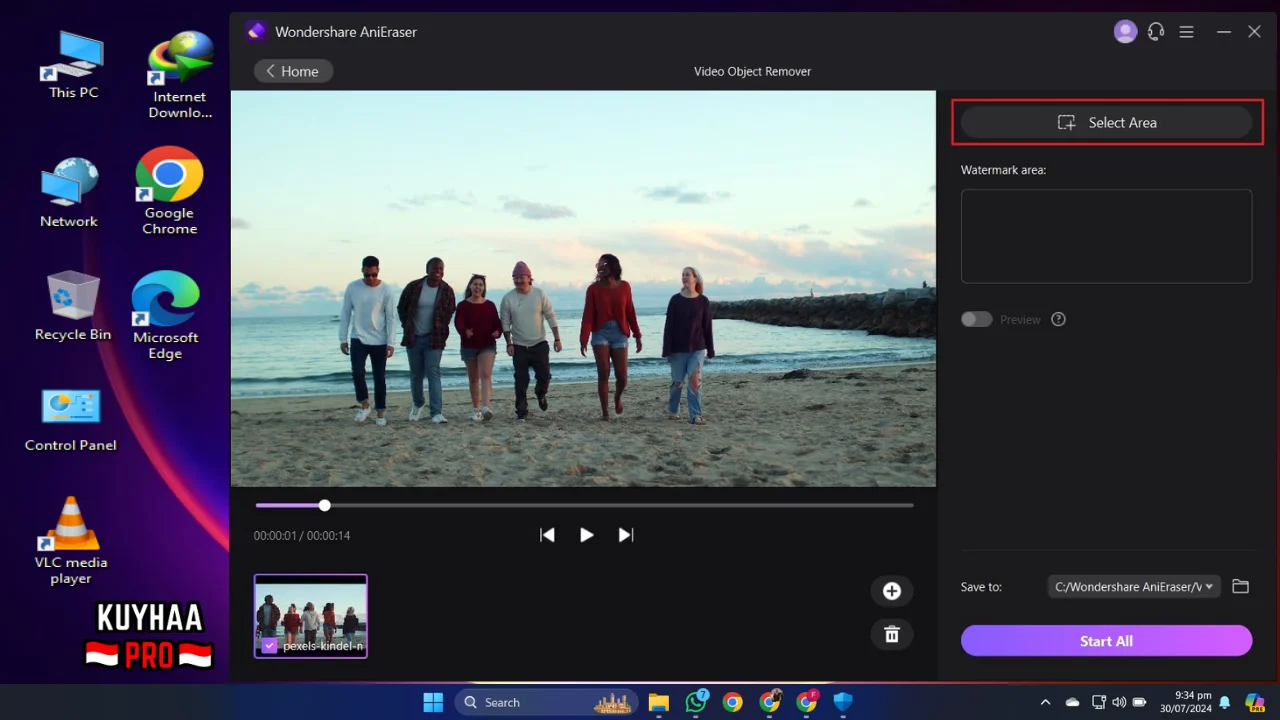
Task: Click the video progress slider handle
Action: [x=324, y=505]
